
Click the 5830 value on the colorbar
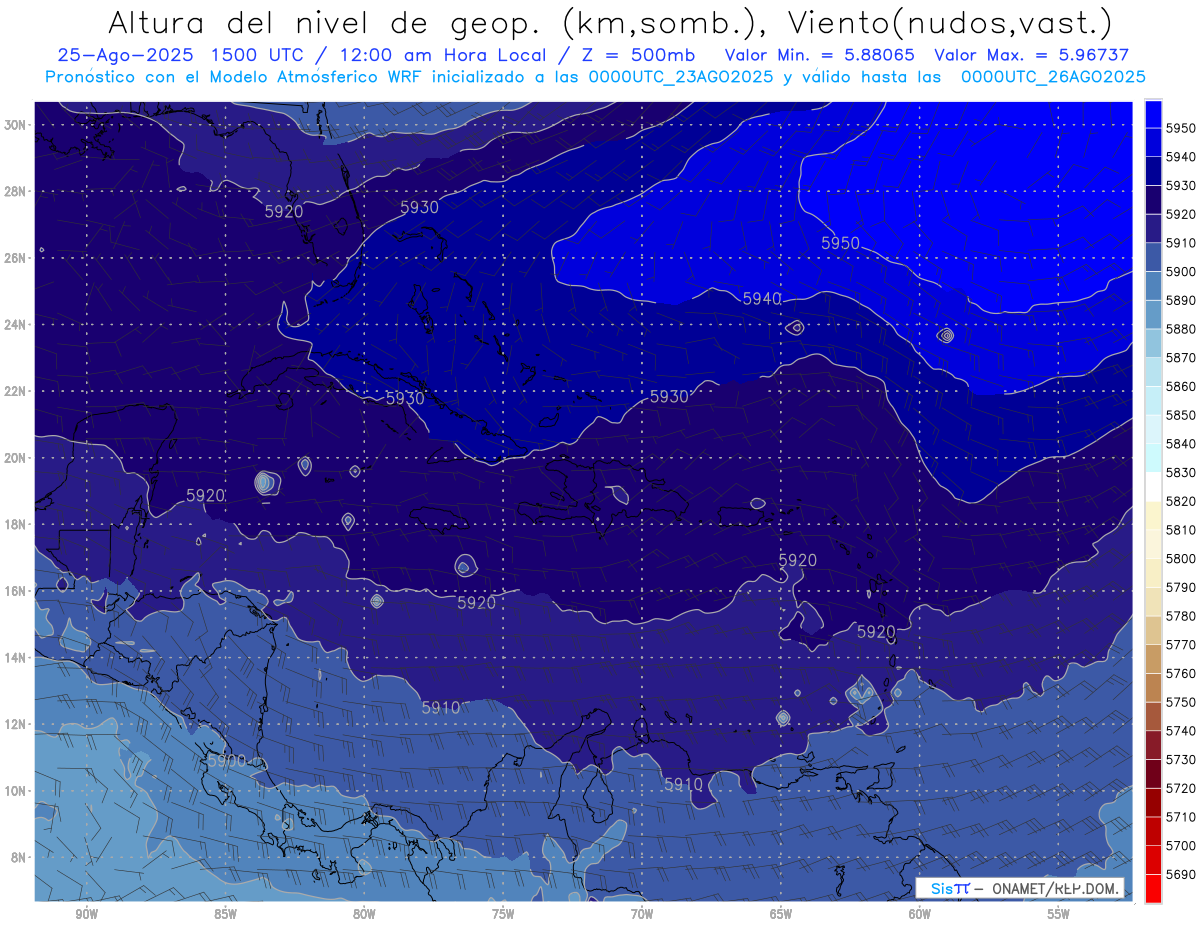(x=1180, y=472)
